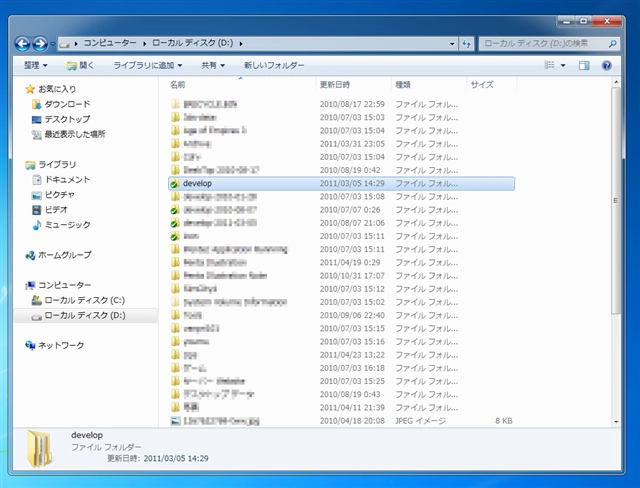Click JPEG file icon dated 2010/04/18 20:08

[175, 421]
